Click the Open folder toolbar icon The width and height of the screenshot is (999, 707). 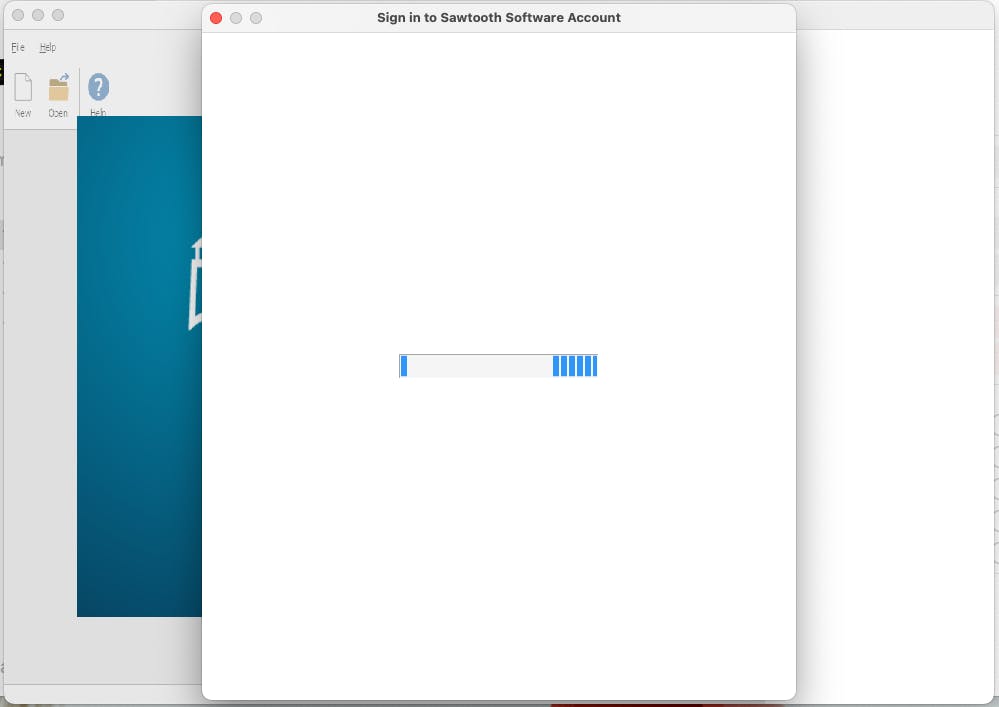(59, 87)
